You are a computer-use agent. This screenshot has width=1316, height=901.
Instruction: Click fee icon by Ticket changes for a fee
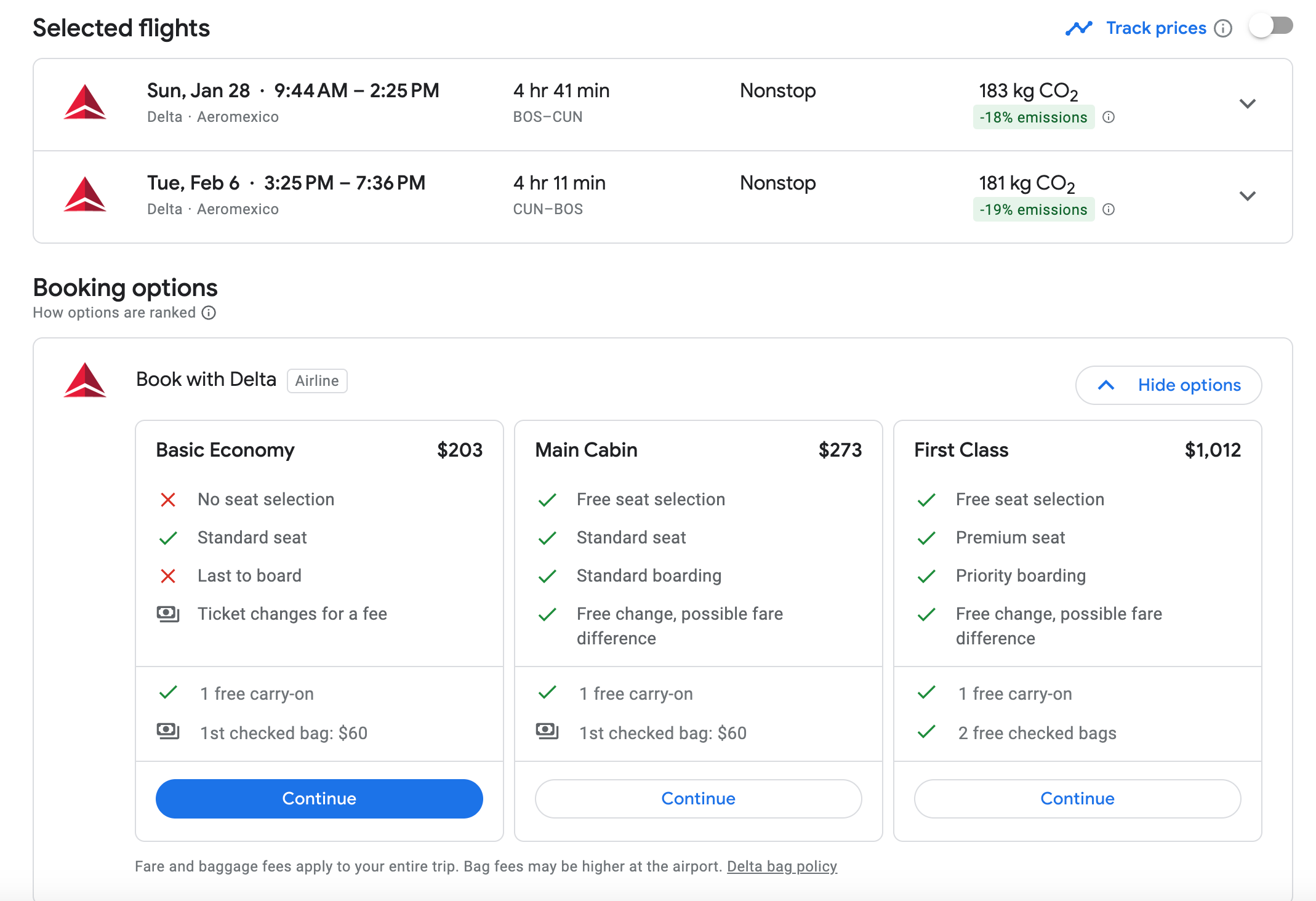pyautogui.click(x=167, y=614)
